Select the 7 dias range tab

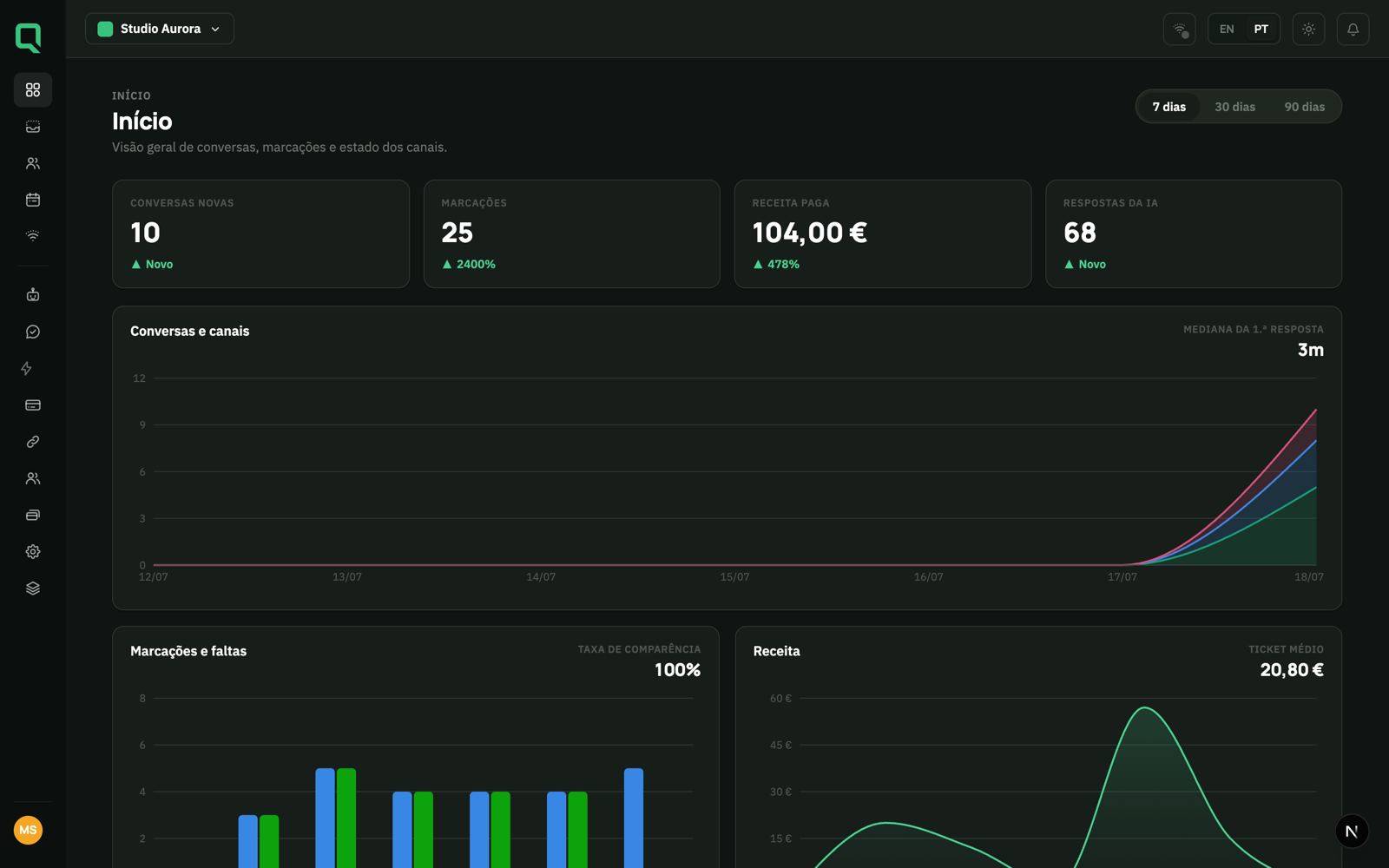(1168, 107)
